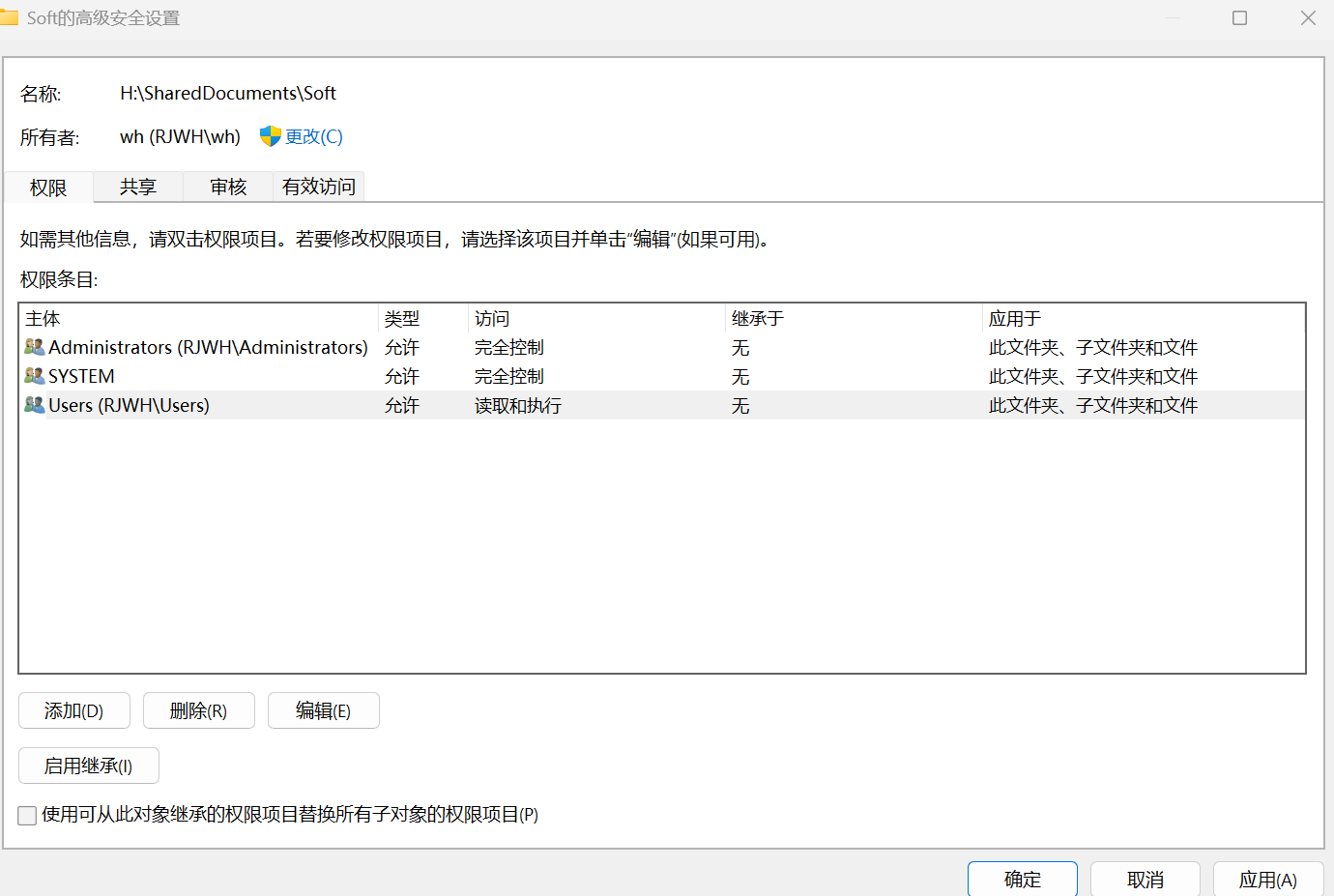Click the 启用继承(I) button
This screenshot has width=1334, height=896.
click(x=89, y=766)
